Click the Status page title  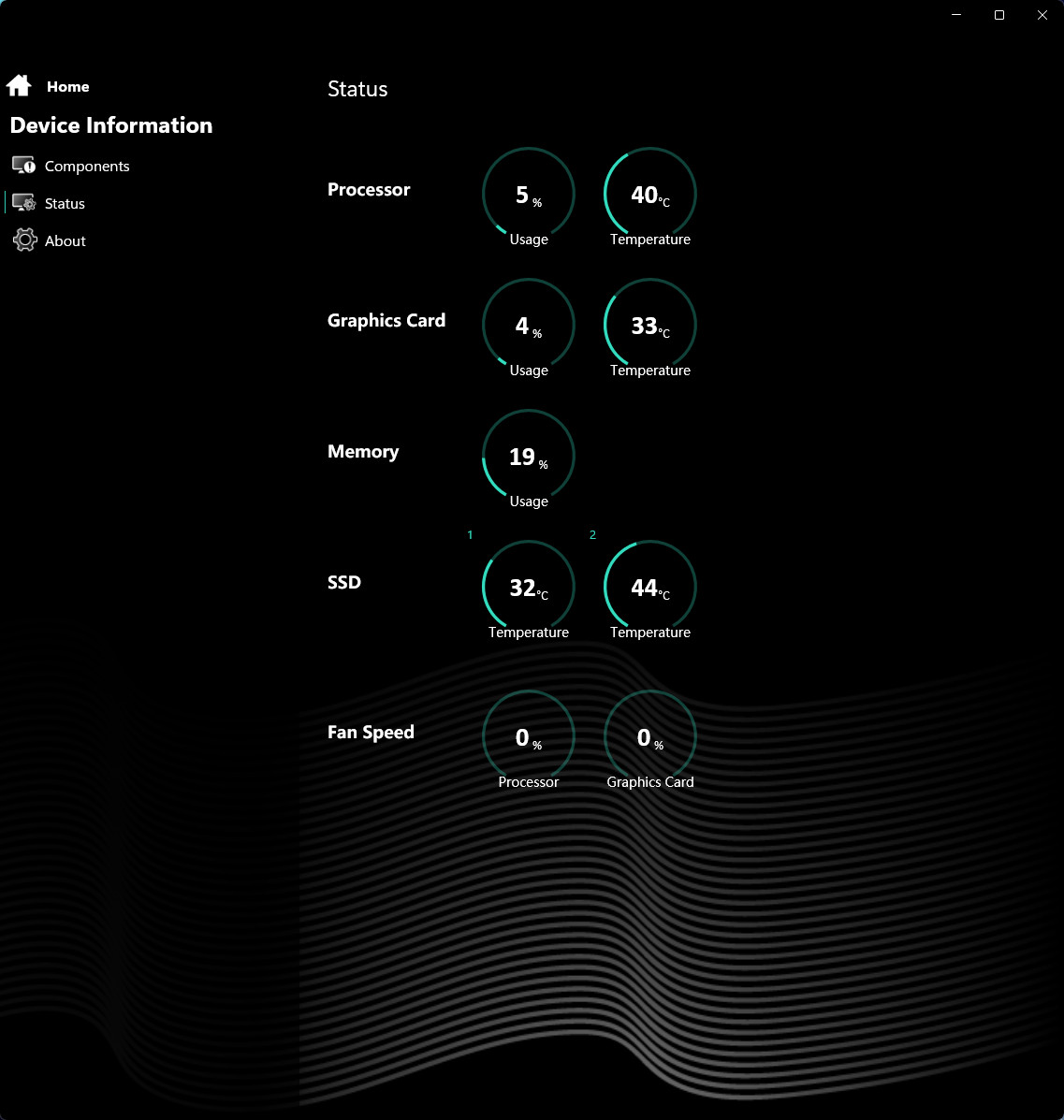pyautogui.click(x=357, y=89)
